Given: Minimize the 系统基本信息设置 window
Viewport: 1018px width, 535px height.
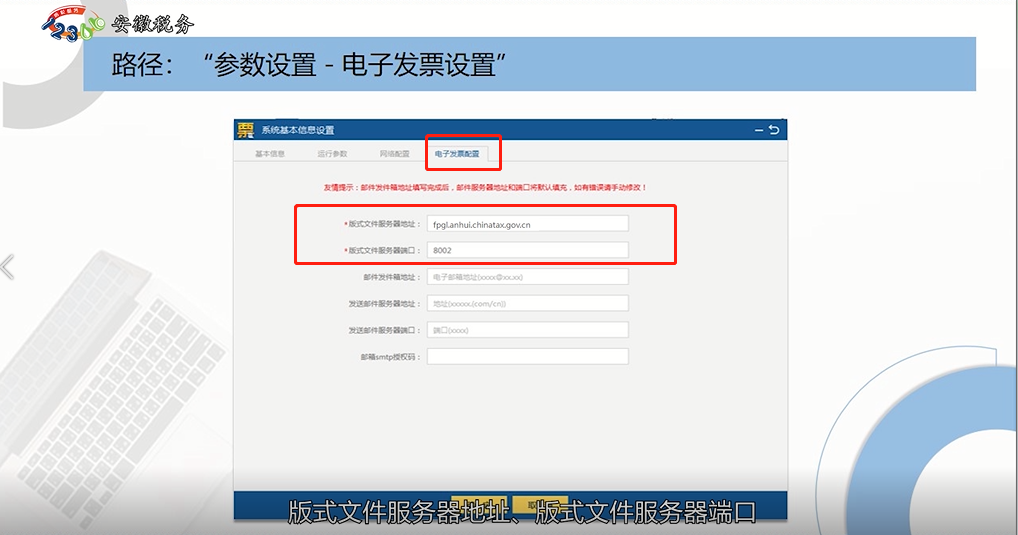Looking at the screenshot, I should point(758,131).
